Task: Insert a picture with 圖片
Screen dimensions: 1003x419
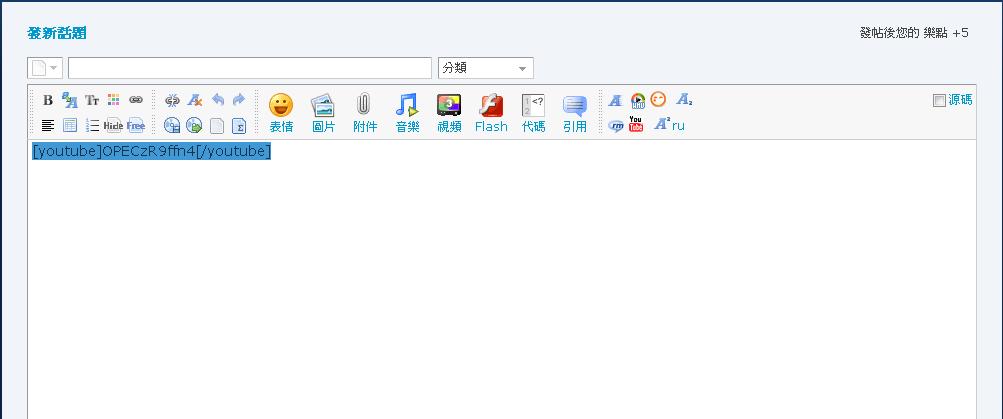Action: (323, 113)
